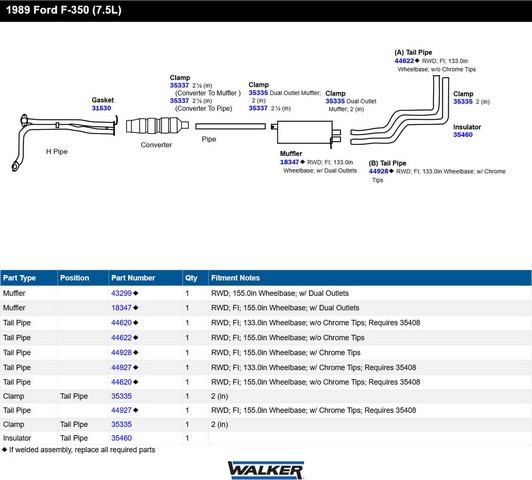532x480 pixels.
Task: Click 44927 in the 133.0in wheelbase row
Action: click(x=121, y=367)
